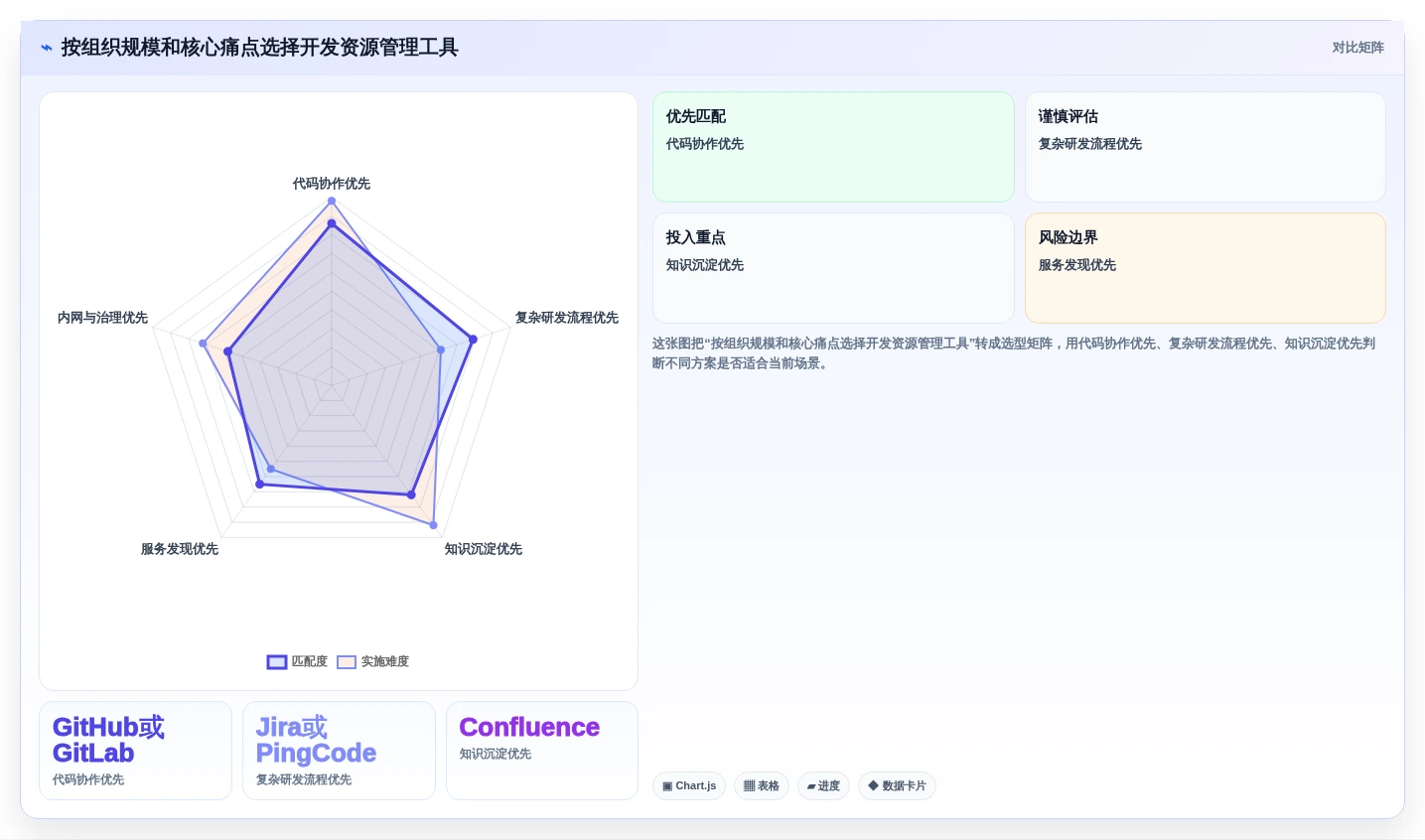The width and height of the screenshot is (1425, 840).
Task: Click the bar icon in 进度 tag
Action: [811, 786]
